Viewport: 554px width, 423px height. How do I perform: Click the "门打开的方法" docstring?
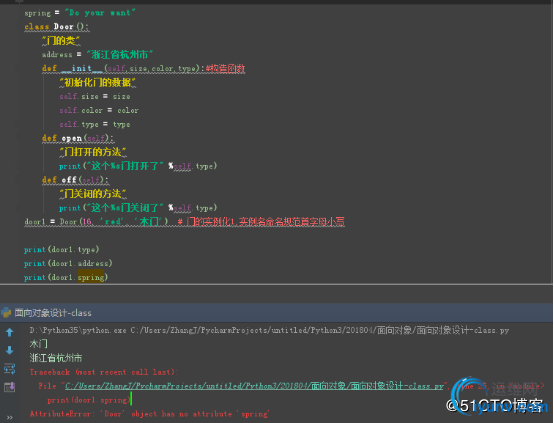click(x=93, y=152)
